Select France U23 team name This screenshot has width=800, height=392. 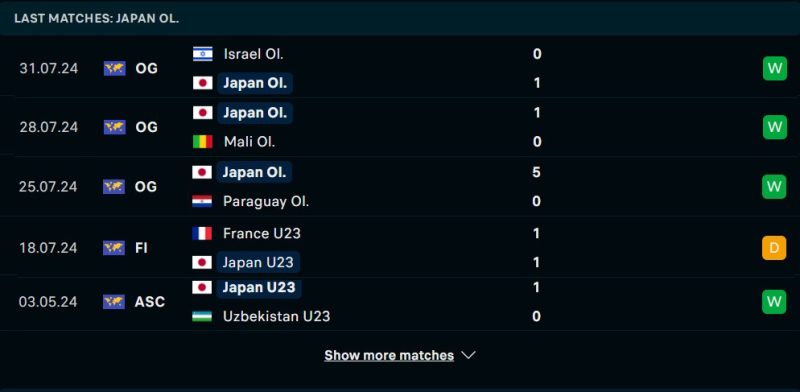(x=262, y=233)
